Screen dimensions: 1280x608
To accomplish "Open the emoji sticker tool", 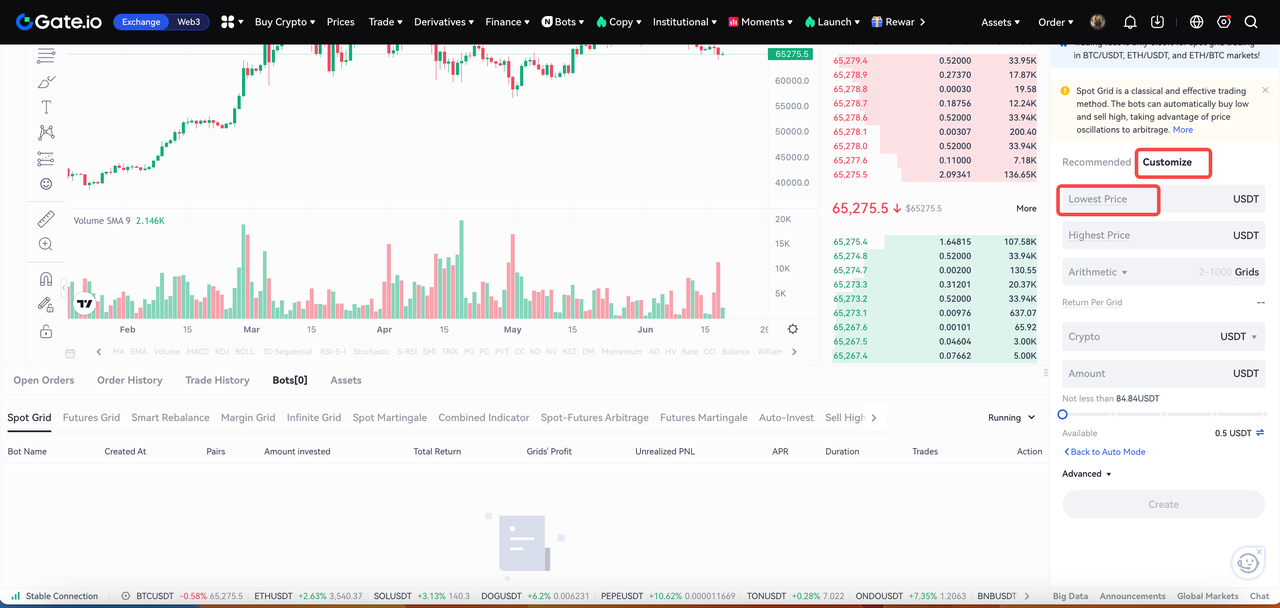I will [46, 184].
